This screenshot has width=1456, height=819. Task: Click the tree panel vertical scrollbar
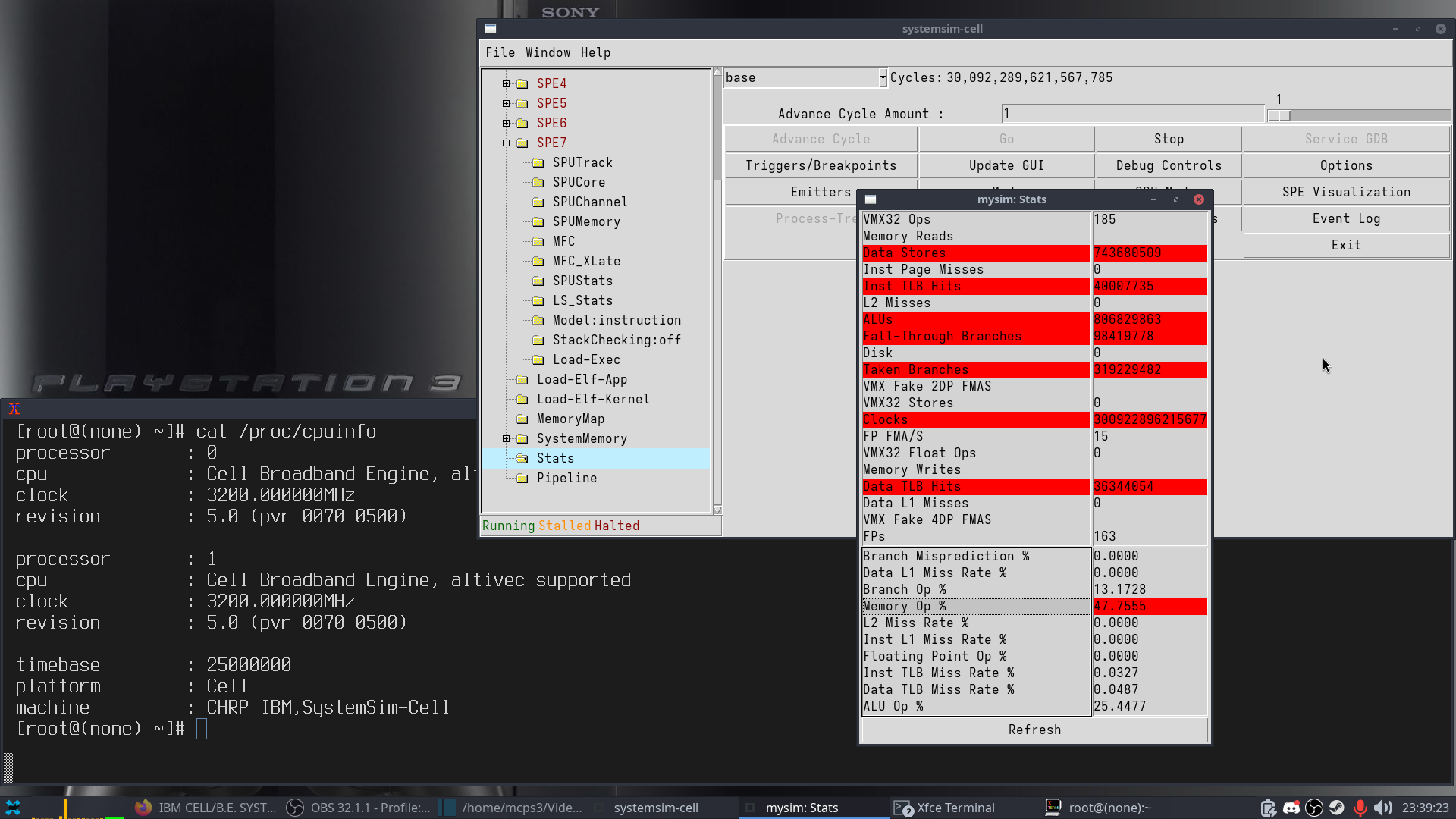click(x=717, y=291)
